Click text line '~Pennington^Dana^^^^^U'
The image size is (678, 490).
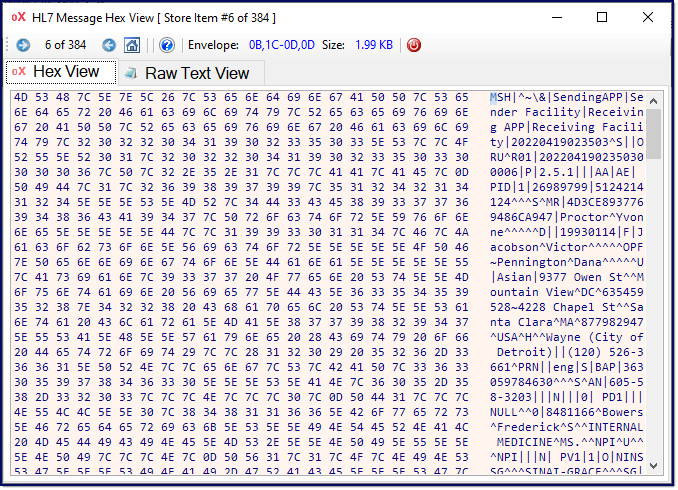coord(566,263)
